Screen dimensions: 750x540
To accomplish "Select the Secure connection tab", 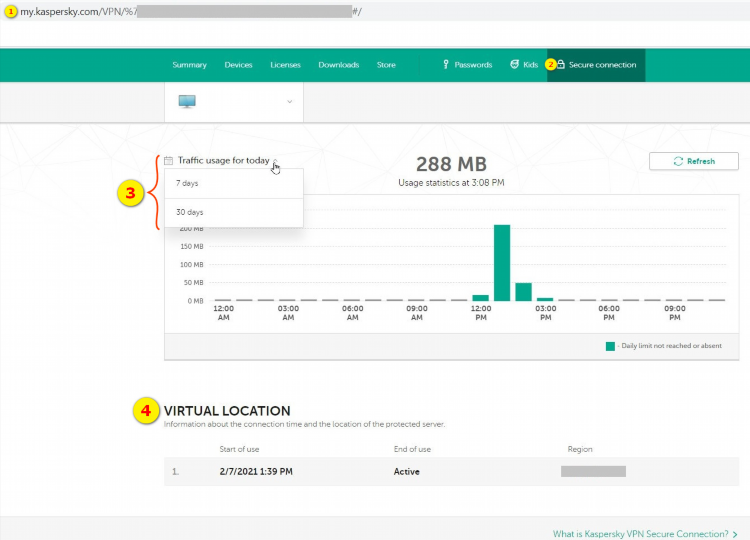I will 596,65.
